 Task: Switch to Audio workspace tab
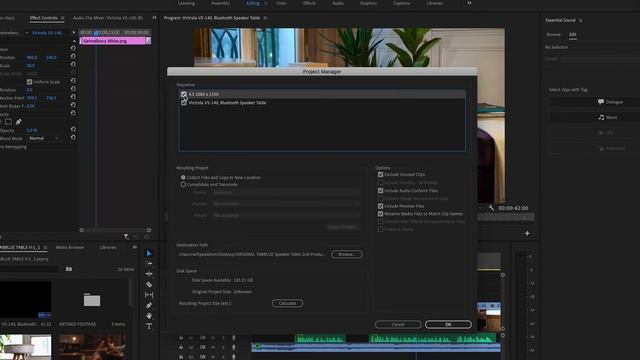pyautogui.click(x=338, y=3)
